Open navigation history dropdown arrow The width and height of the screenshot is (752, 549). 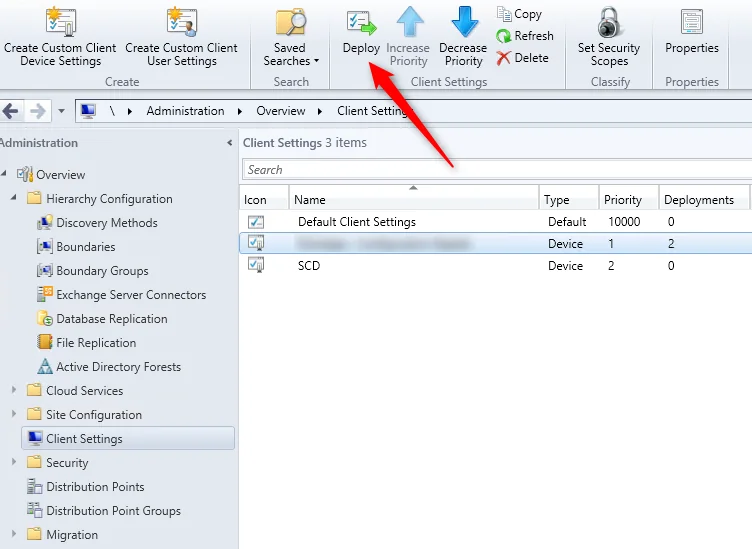(x=61, y=111)
